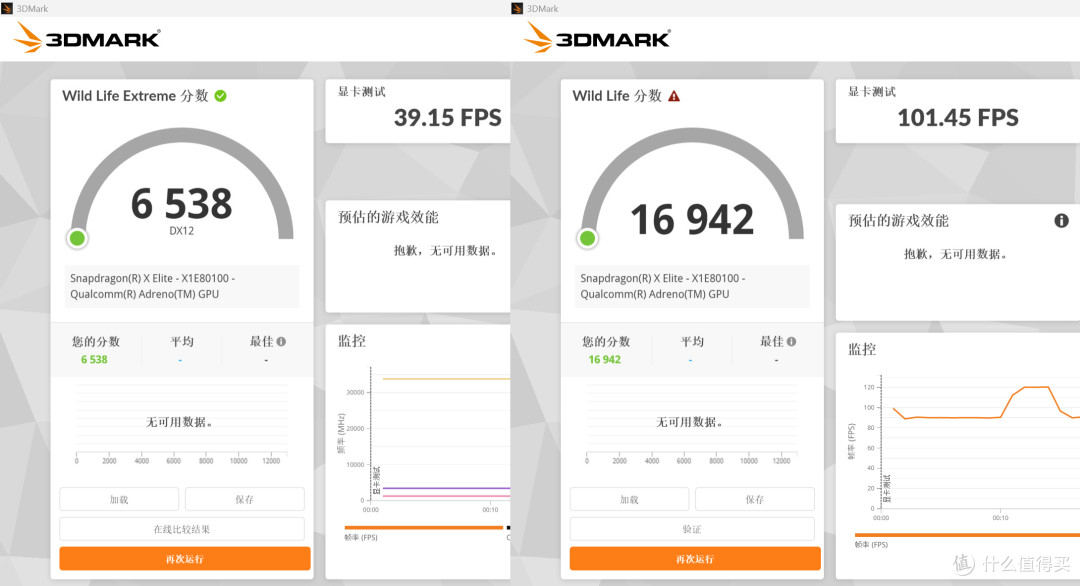Click 3DMark title bar icon of left window
The height and width of the screenshot is (586, 1080).
point(7,8)
